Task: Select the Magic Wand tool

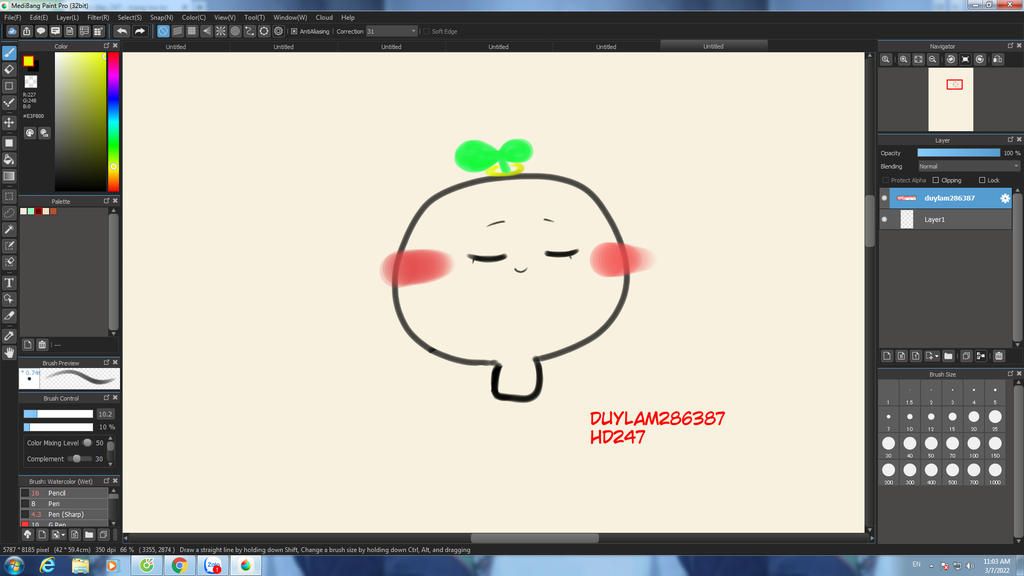Action: pyautogui.click(x=9, y=229)
